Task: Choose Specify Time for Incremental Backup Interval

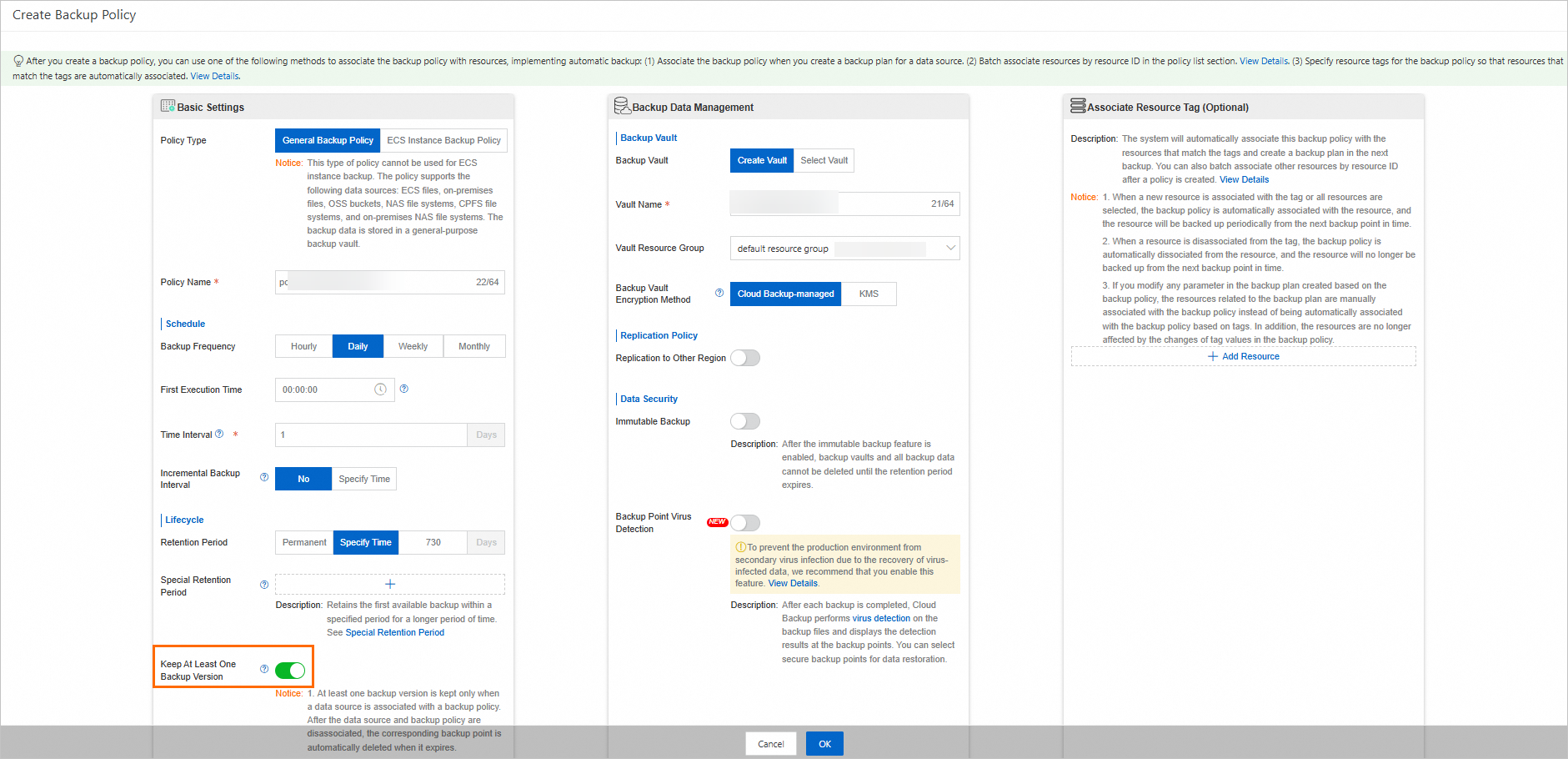Action: click(x=364, y=479)
